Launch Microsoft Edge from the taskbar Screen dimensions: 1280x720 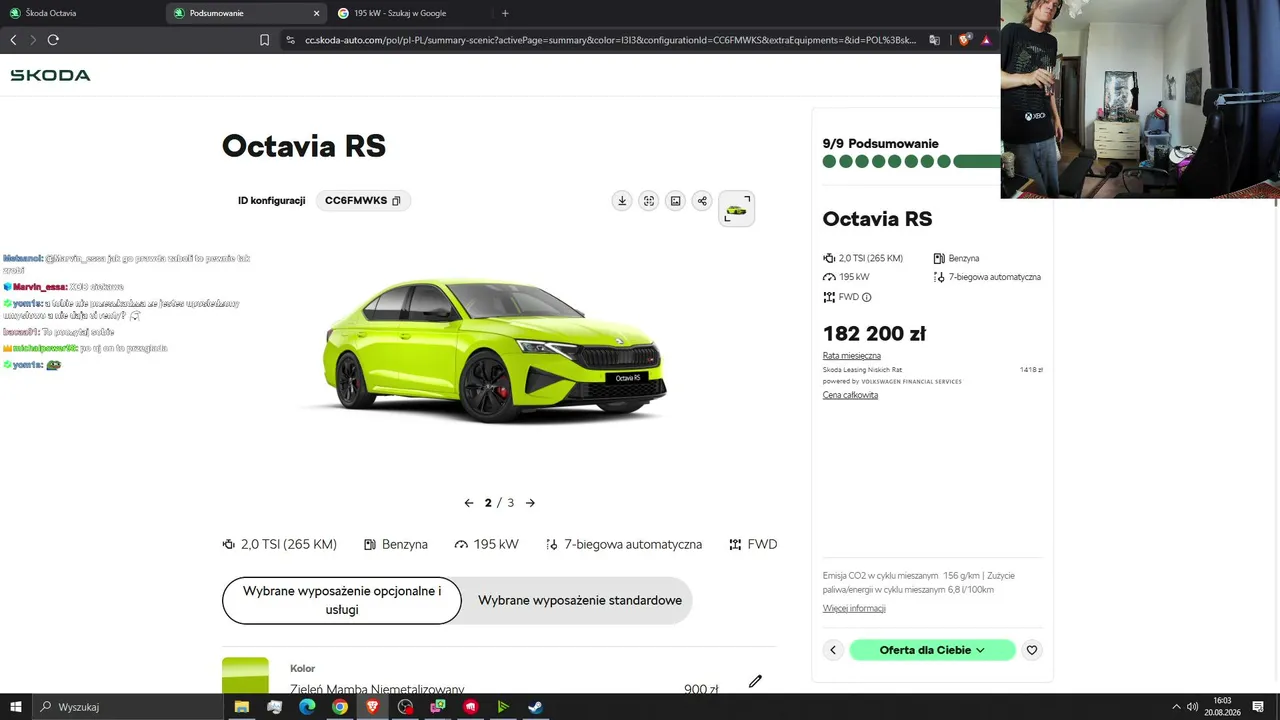pos(307,707)
